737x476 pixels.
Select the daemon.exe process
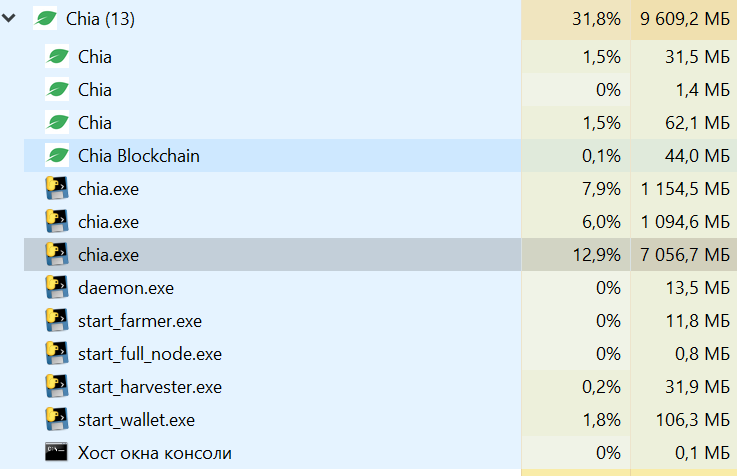126,288
